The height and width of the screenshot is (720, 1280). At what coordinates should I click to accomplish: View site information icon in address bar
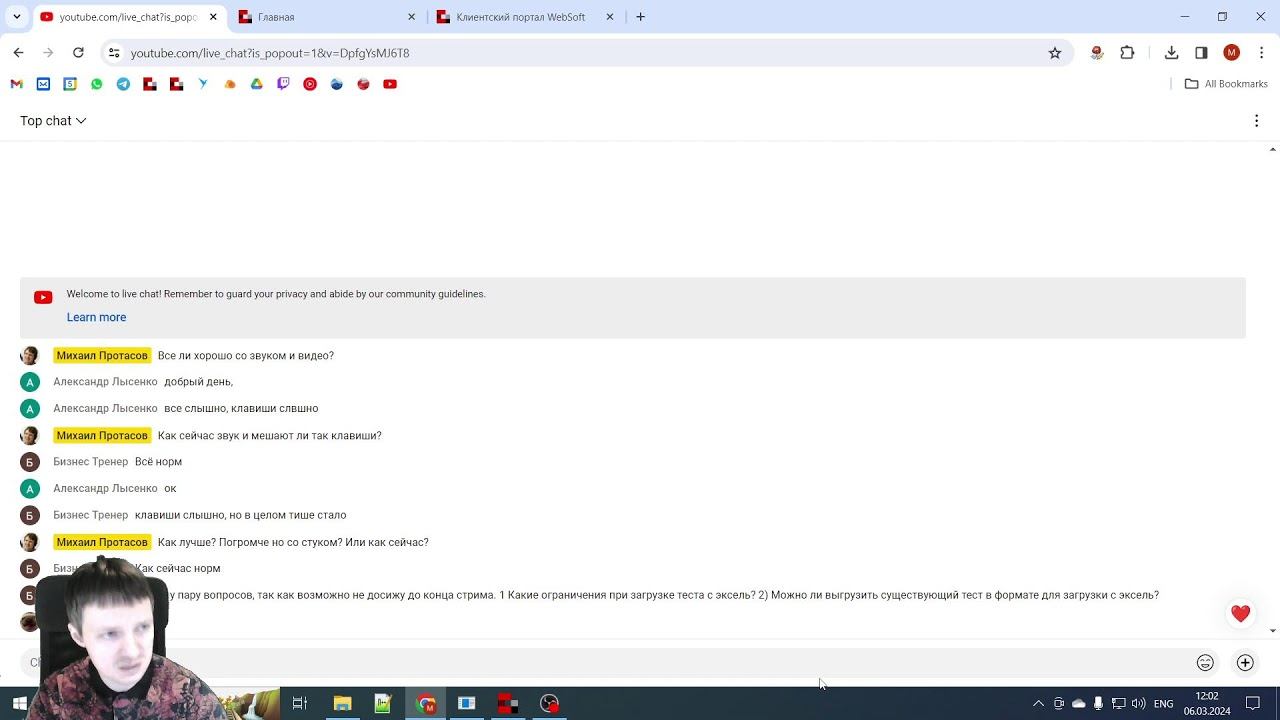[x=114, y=53]
